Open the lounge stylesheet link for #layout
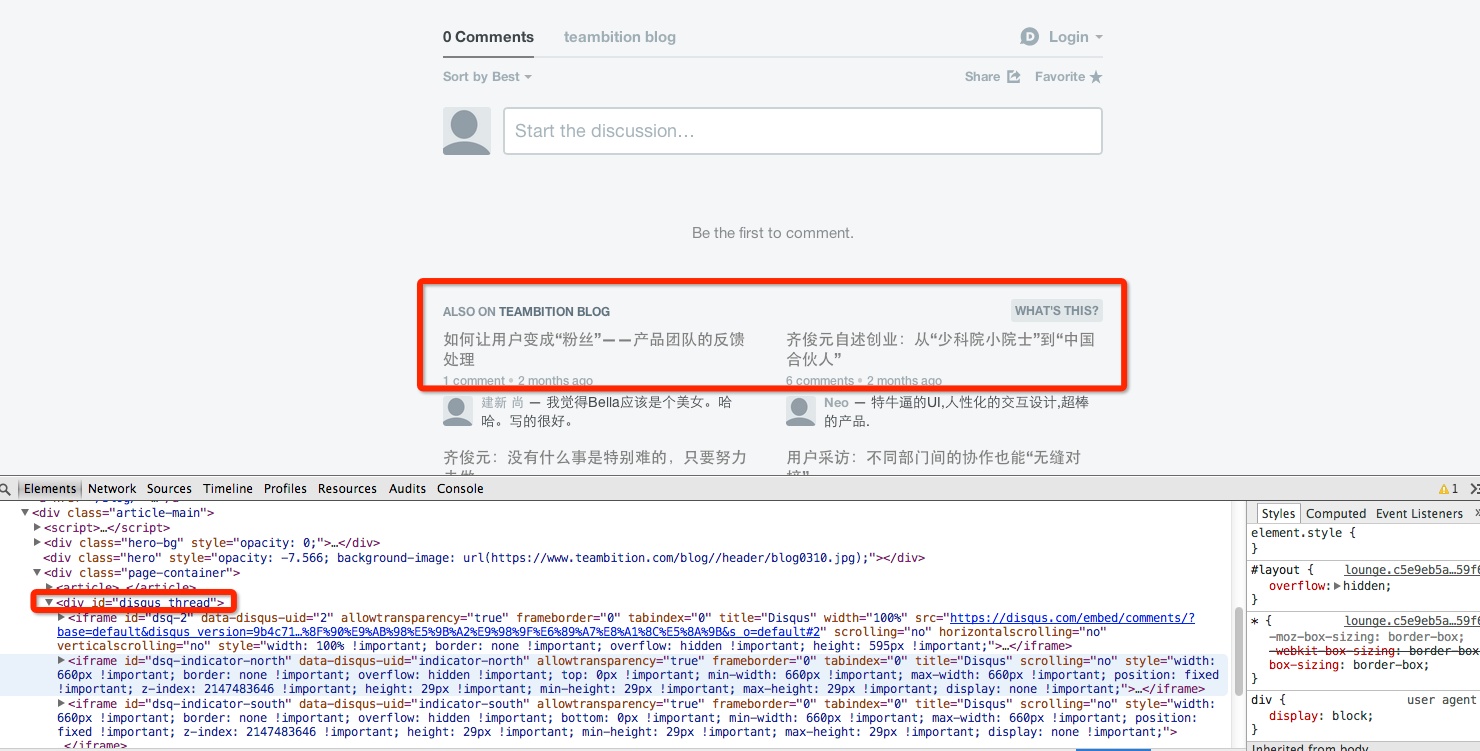The image size is (1480, 751). pos(1411,570)
